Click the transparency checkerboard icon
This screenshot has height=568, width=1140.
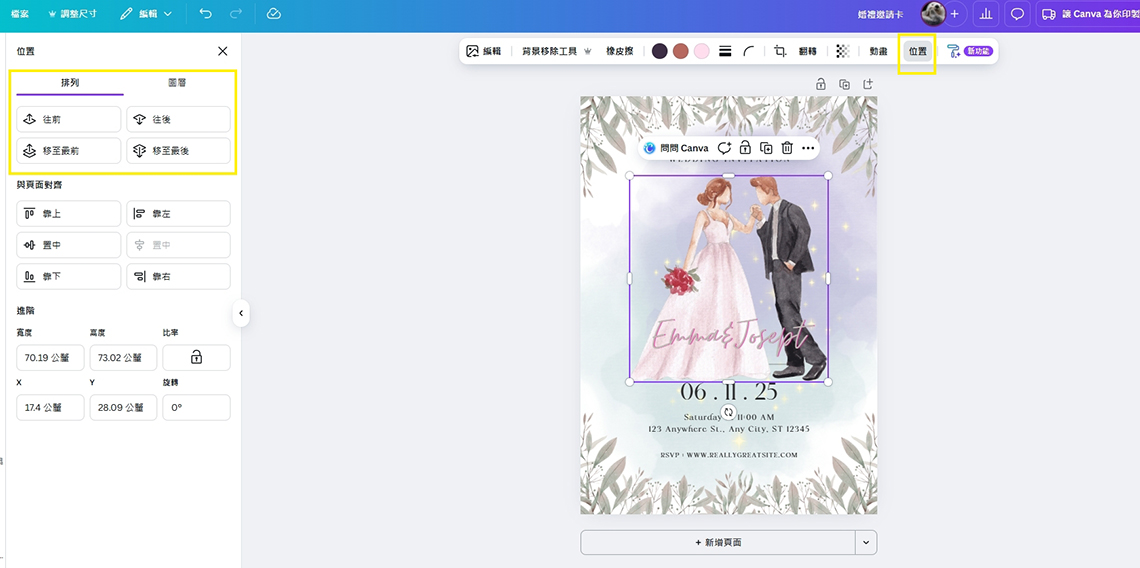click(x=843, y=51)
